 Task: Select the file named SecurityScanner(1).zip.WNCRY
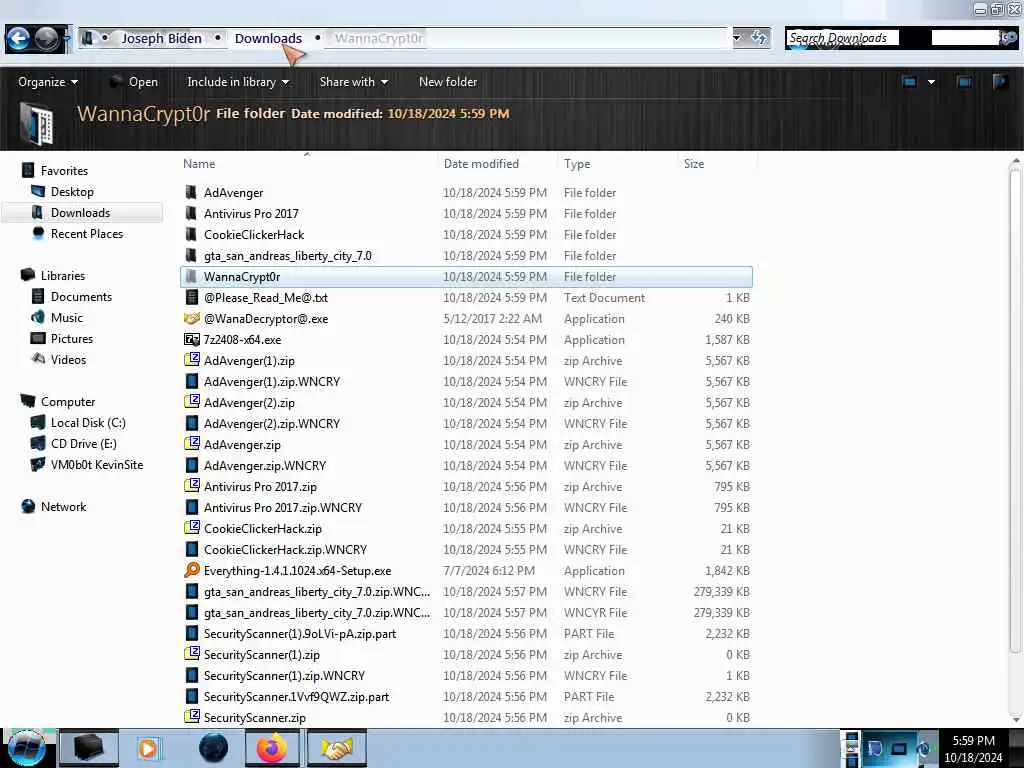(284, 675)
